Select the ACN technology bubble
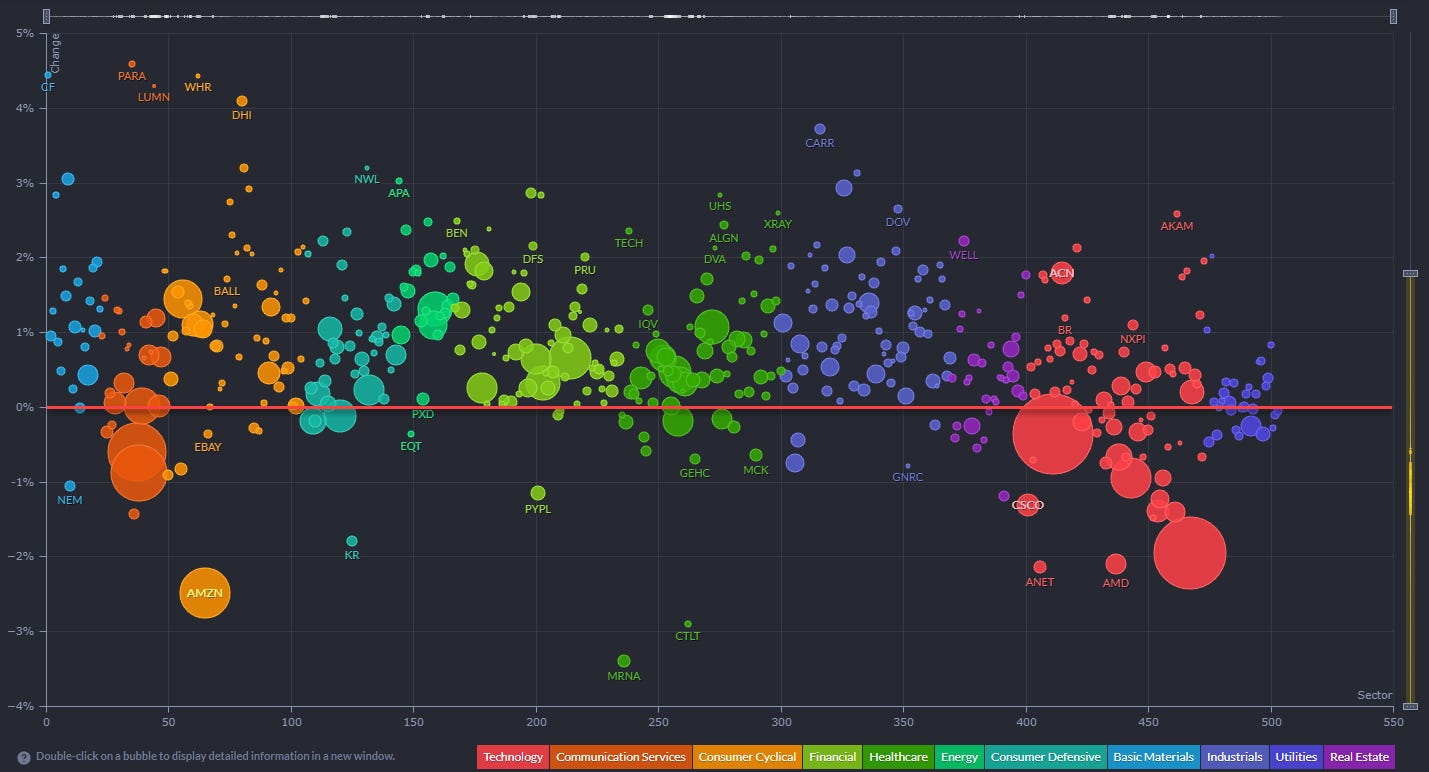 (1061, 272)
